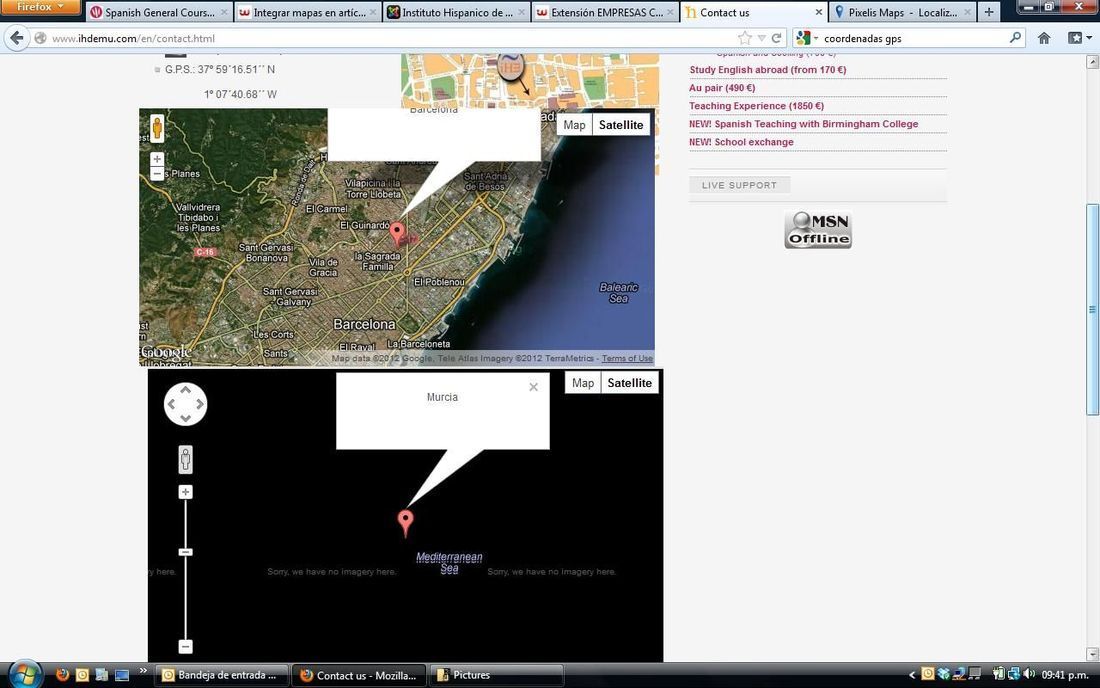Viewport: 1100px width, 688px height.
Task: Open the Pictures taskbar window
Action: coord(496,675)
